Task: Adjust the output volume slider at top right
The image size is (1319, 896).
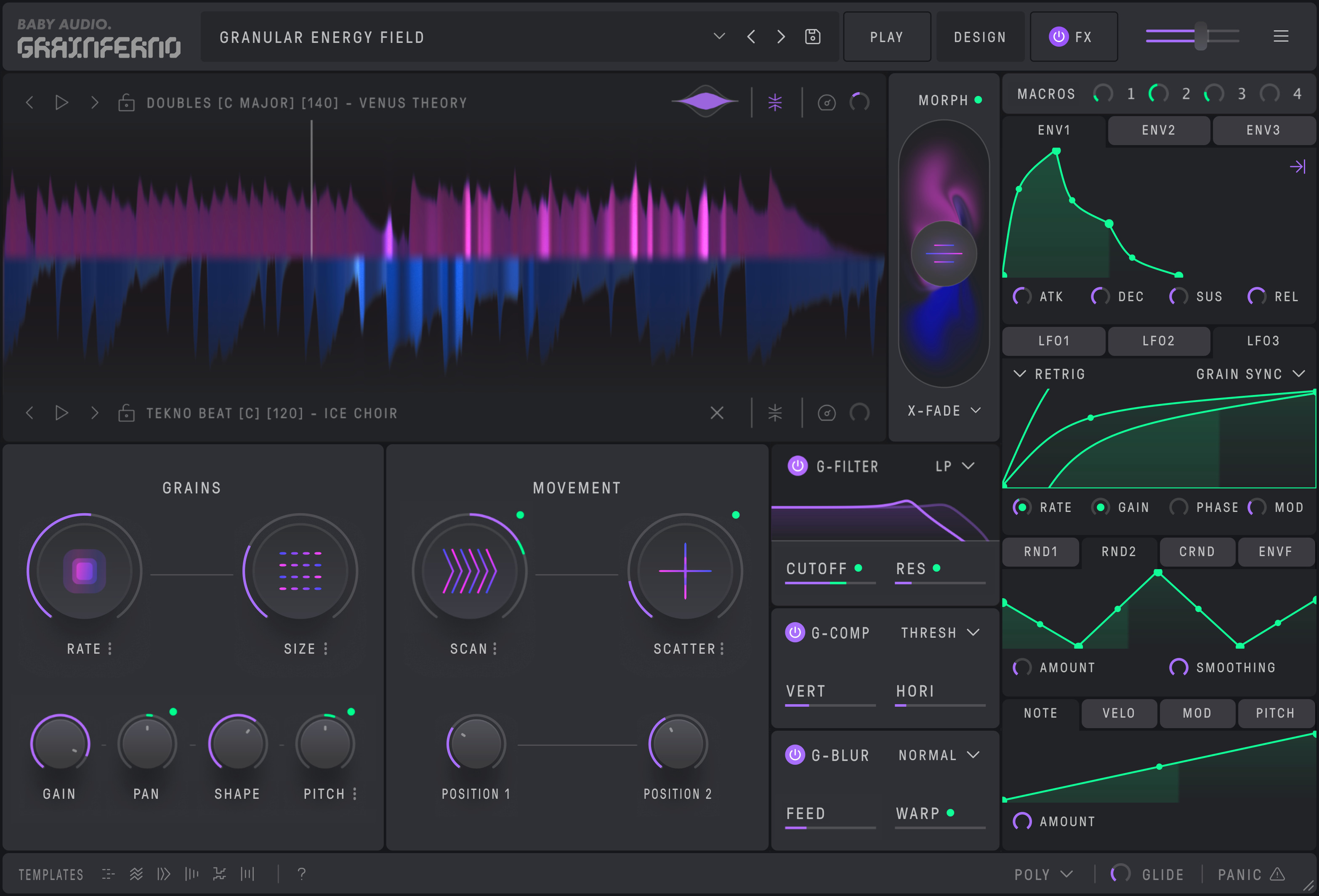Action: (1200, 36)
